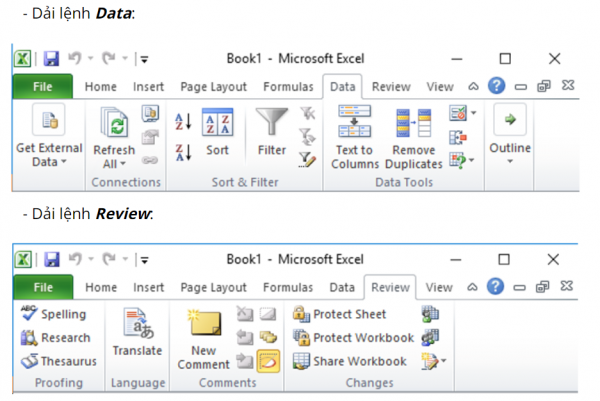Viewport: 600px width, 401px height.
Task: Click Help question mark in upper window
Action: (x=496, y=86)
